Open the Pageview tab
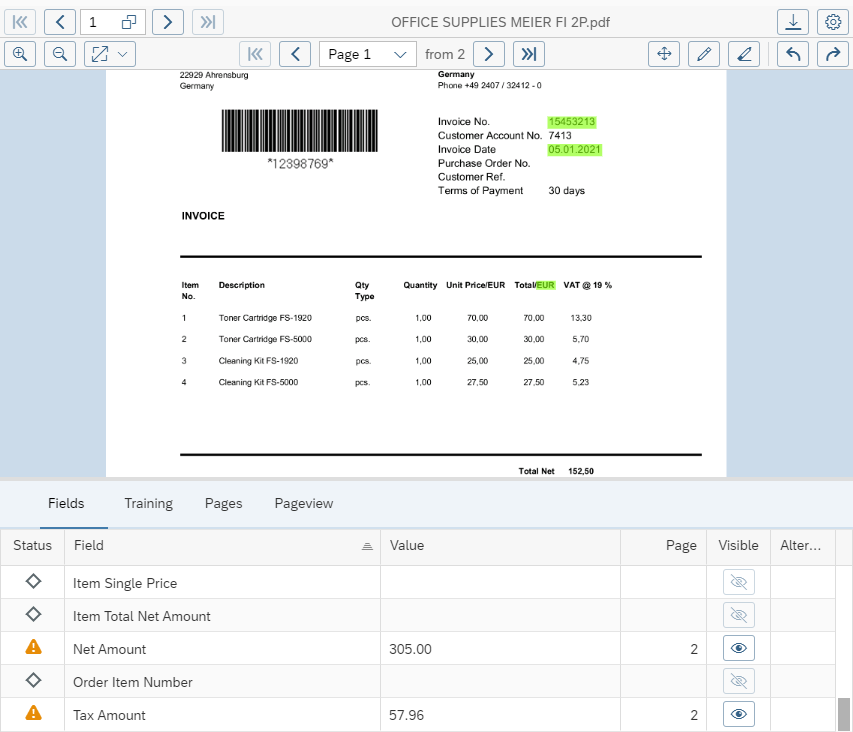Screen dimensions: 853x732 (x=304, y=503)
